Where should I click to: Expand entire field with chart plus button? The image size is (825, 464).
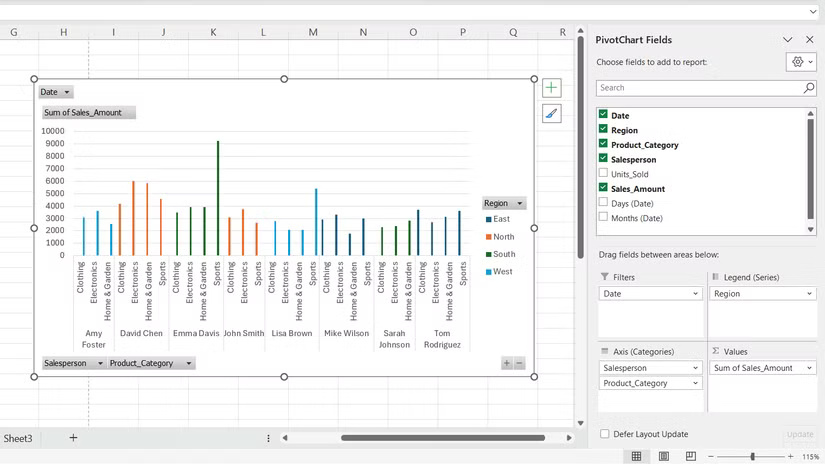click(x=507, y=364)
